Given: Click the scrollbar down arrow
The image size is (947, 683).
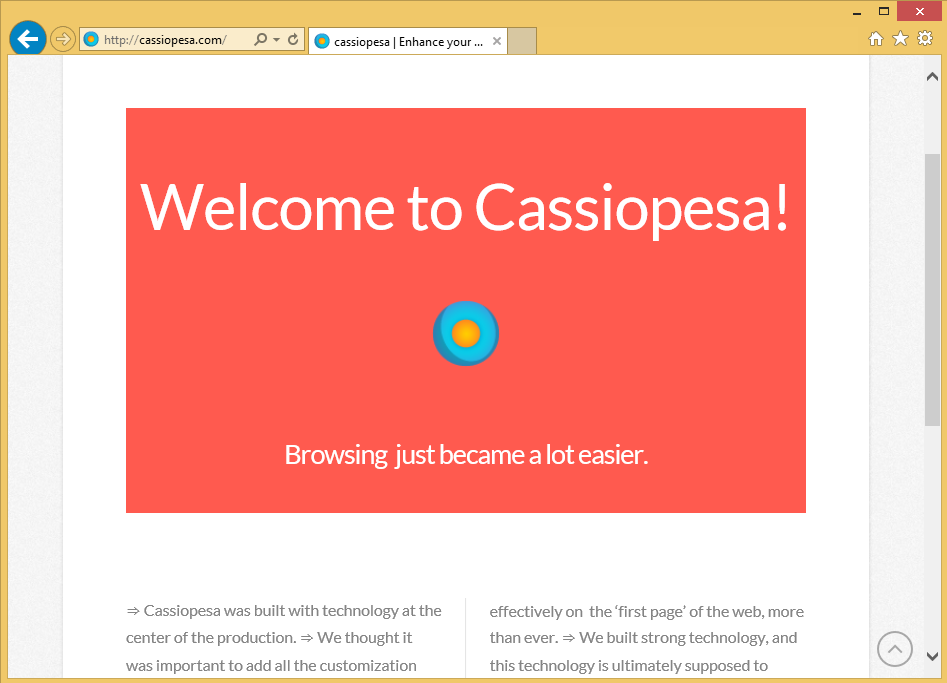Looking at the screenshot, I should pyautogui.click(x=932, y=656).
